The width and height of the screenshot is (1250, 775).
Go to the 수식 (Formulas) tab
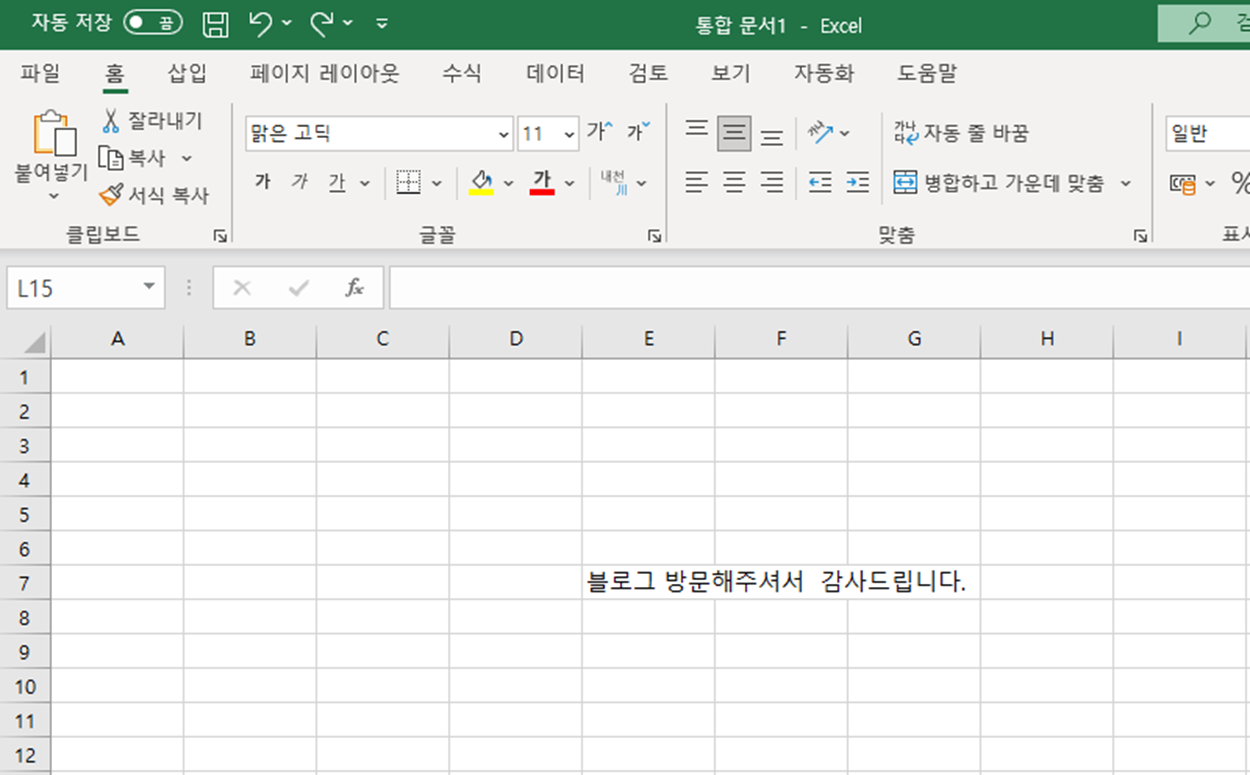[x=462, y=73]
